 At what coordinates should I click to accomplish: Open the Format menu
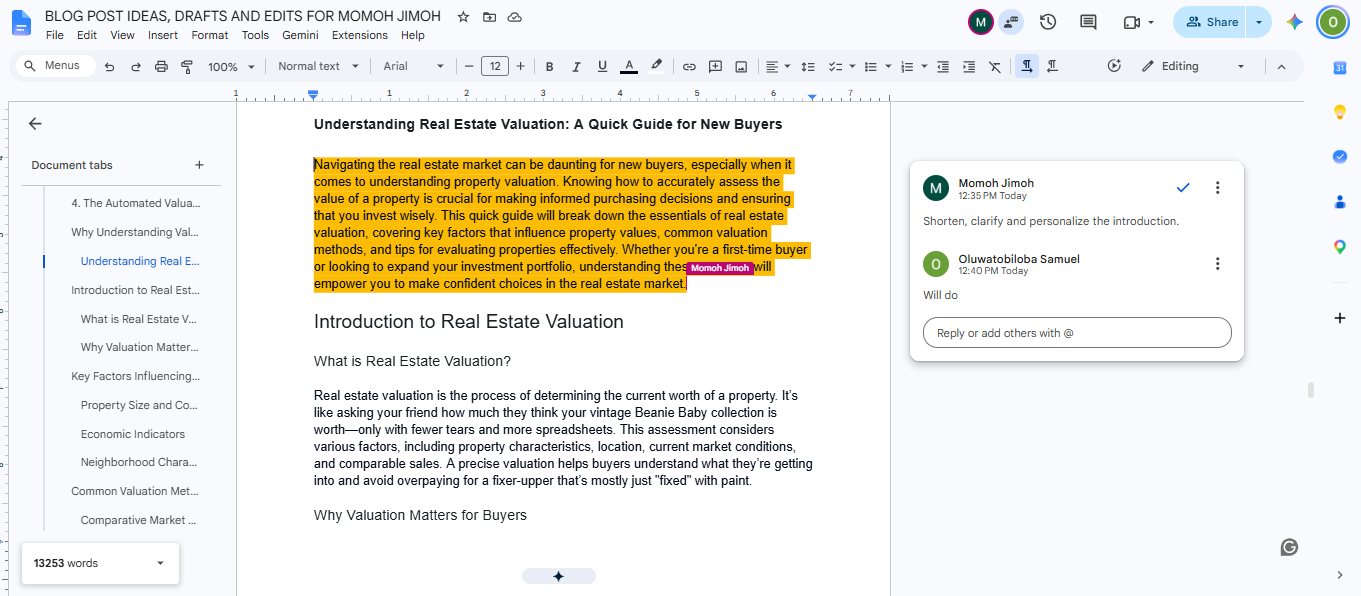click(x=210, y=36)
